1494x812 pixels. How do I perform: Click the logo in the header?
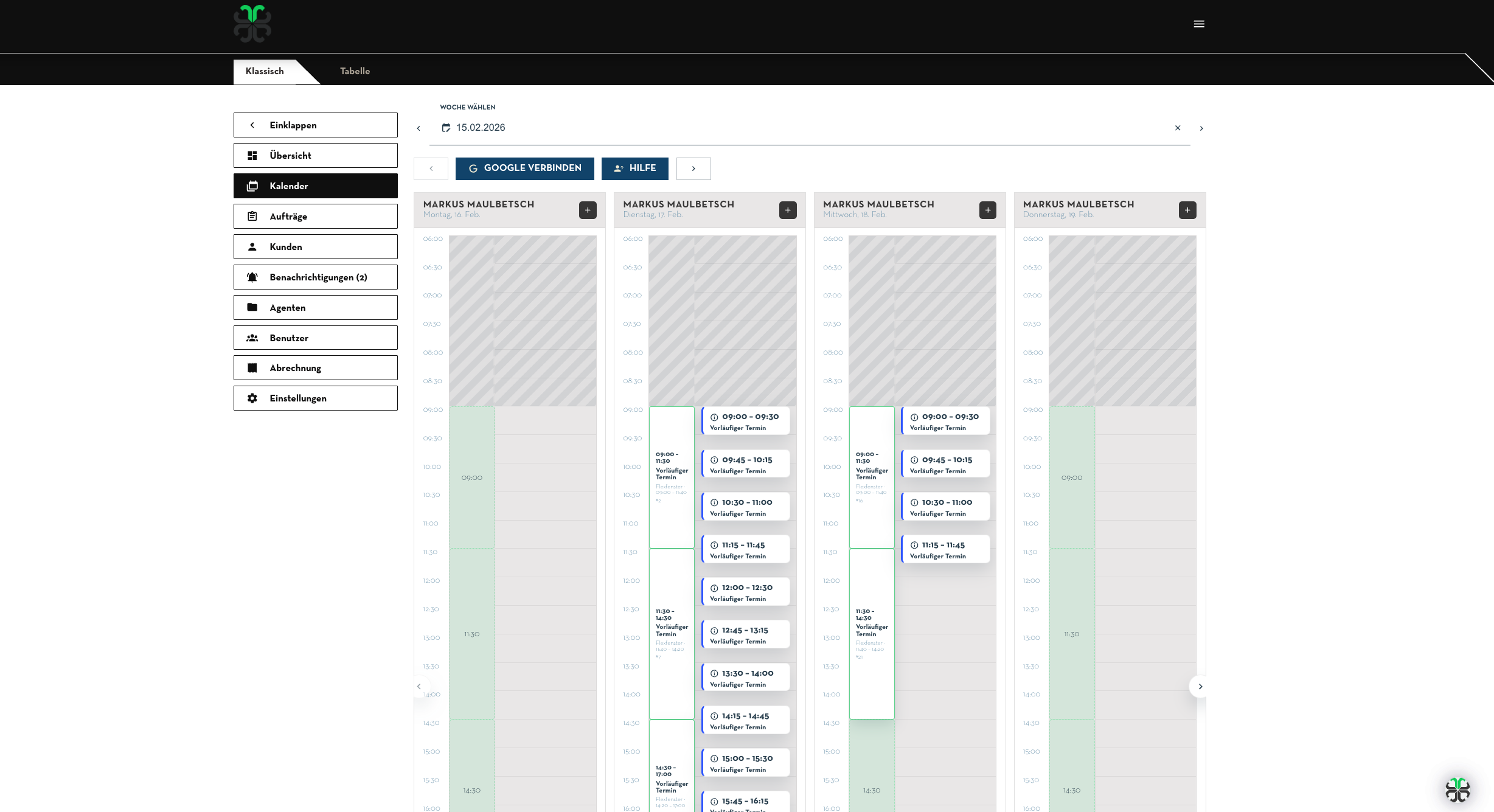pos(252,24)
